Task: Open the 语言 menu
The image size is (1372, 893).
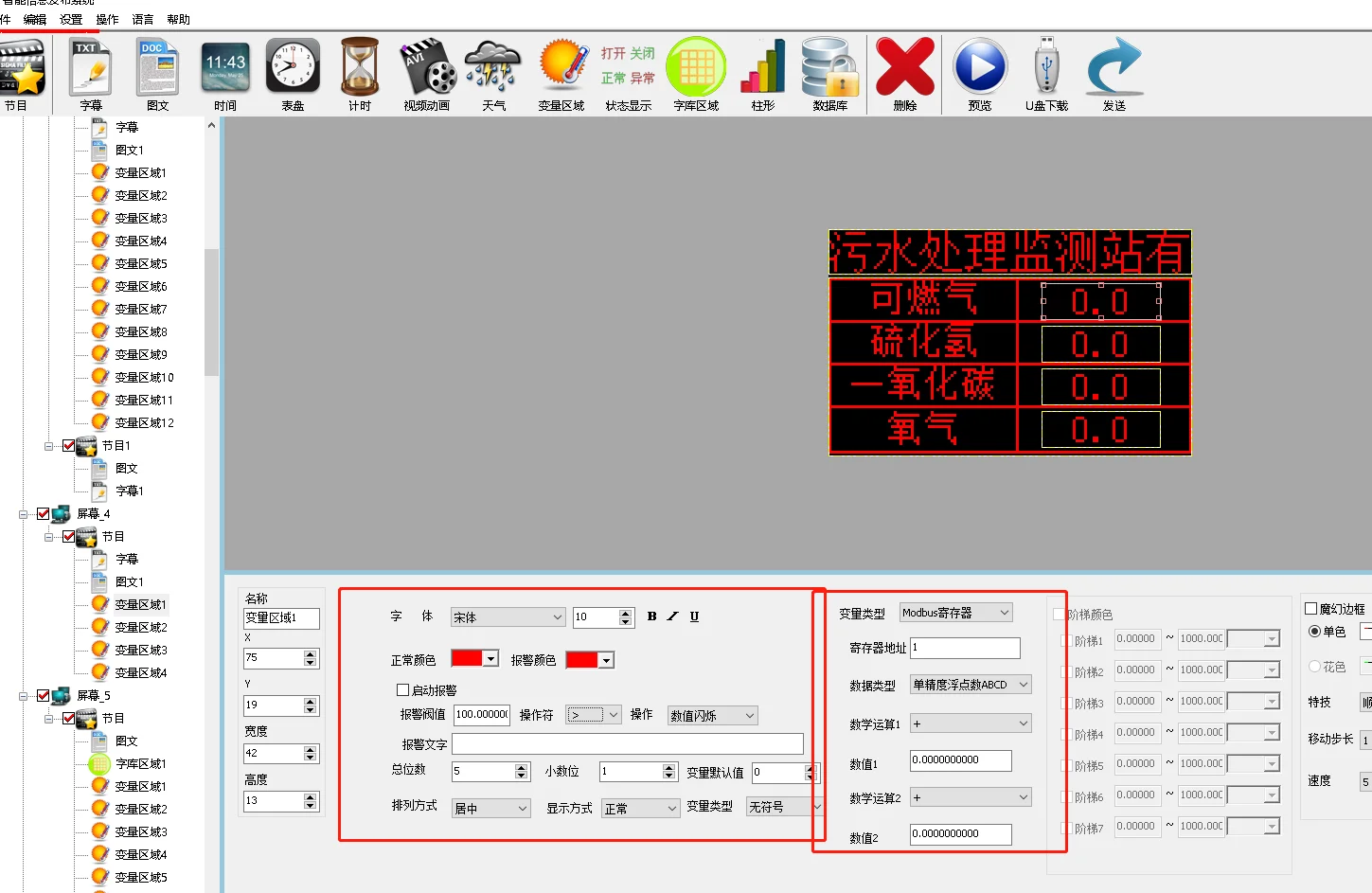Action: click(x=143, y=19)
